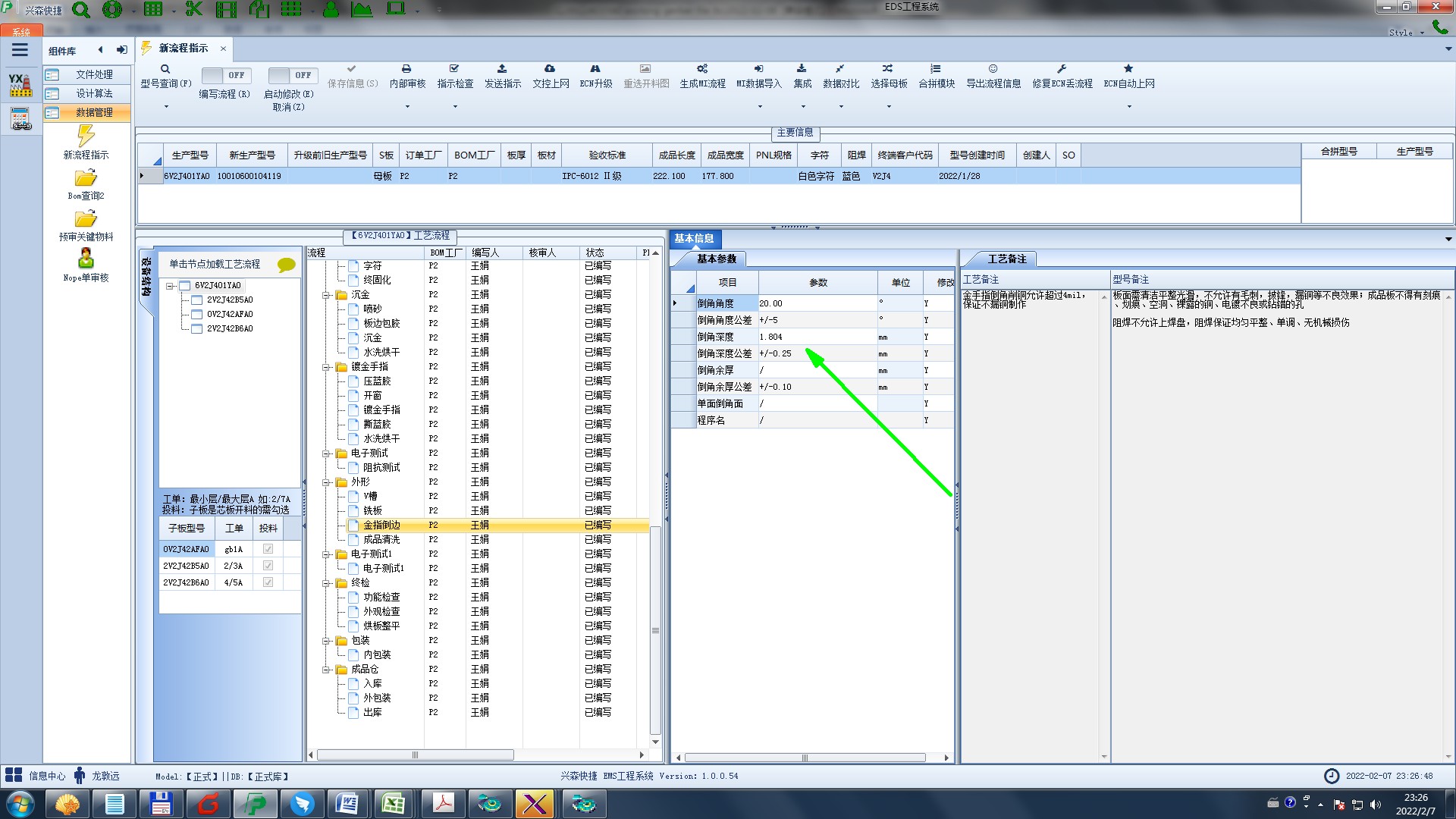Click the 导出流程信息 smiley icon
1456x819 pixels.
(993, 69)
